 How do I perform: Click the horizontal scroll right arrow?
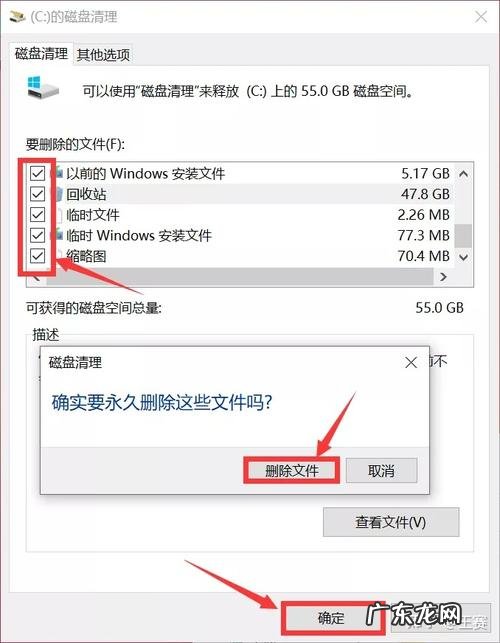point(443,277)
